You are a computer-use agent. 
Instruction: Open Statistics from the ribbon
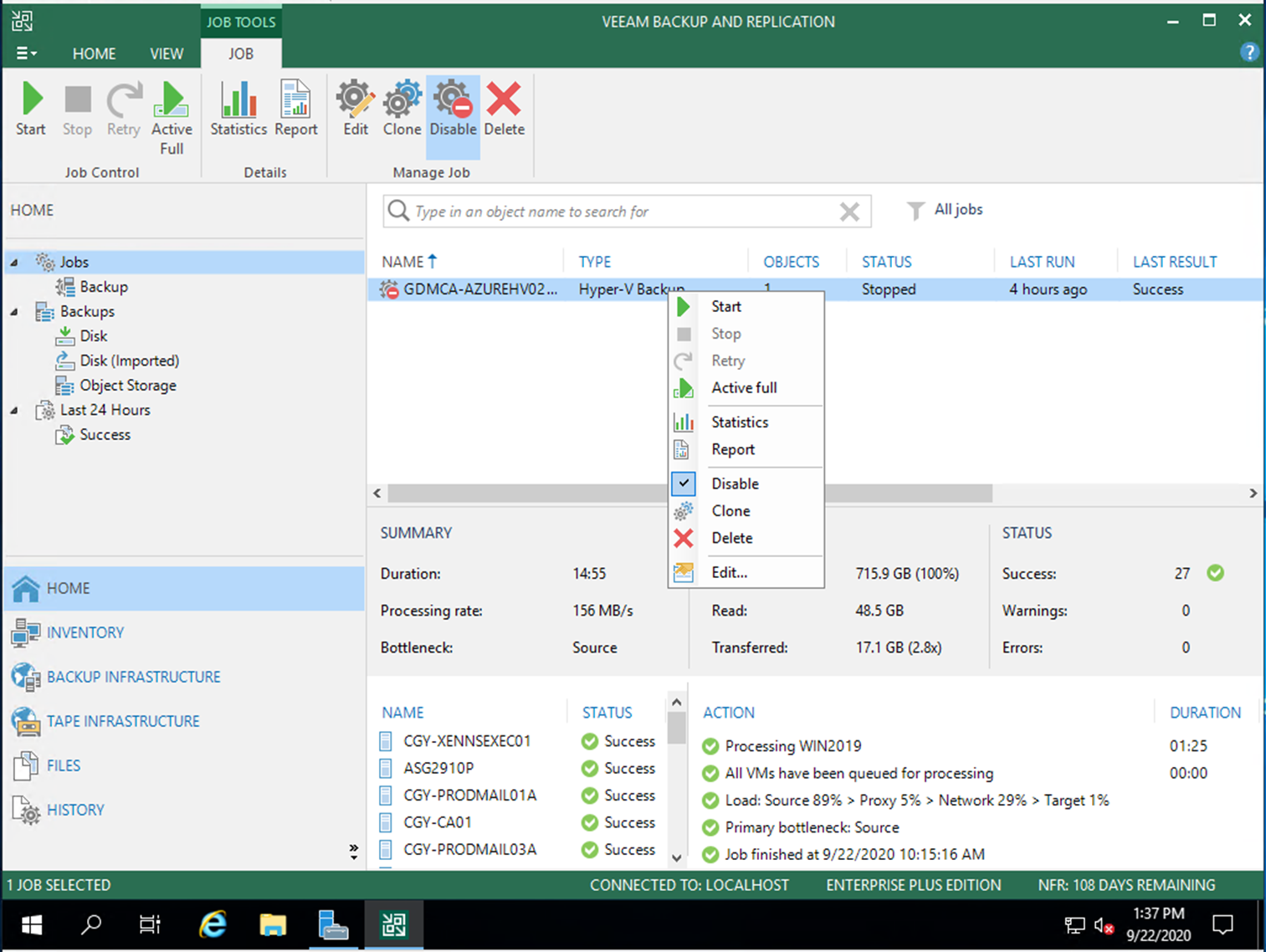[x=238, y=109]
